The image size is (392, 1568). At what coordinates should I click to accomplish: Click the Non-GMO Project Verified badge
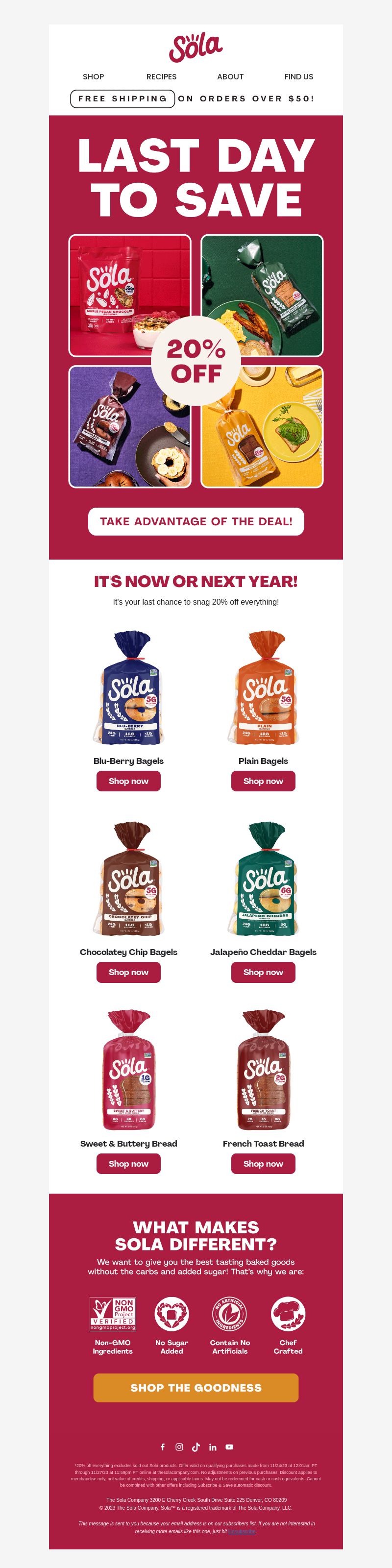click(113, 1314)
